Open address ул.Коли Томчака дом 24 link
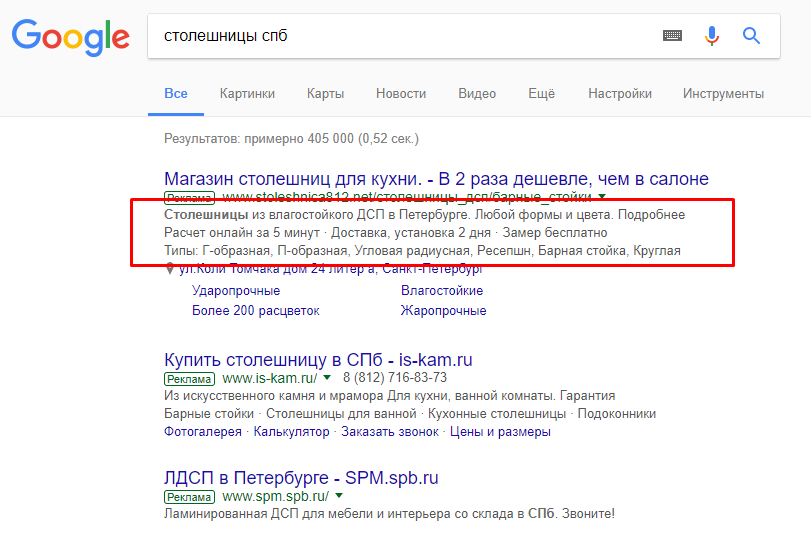The image size is (811, 536). (x=331, y=269)
